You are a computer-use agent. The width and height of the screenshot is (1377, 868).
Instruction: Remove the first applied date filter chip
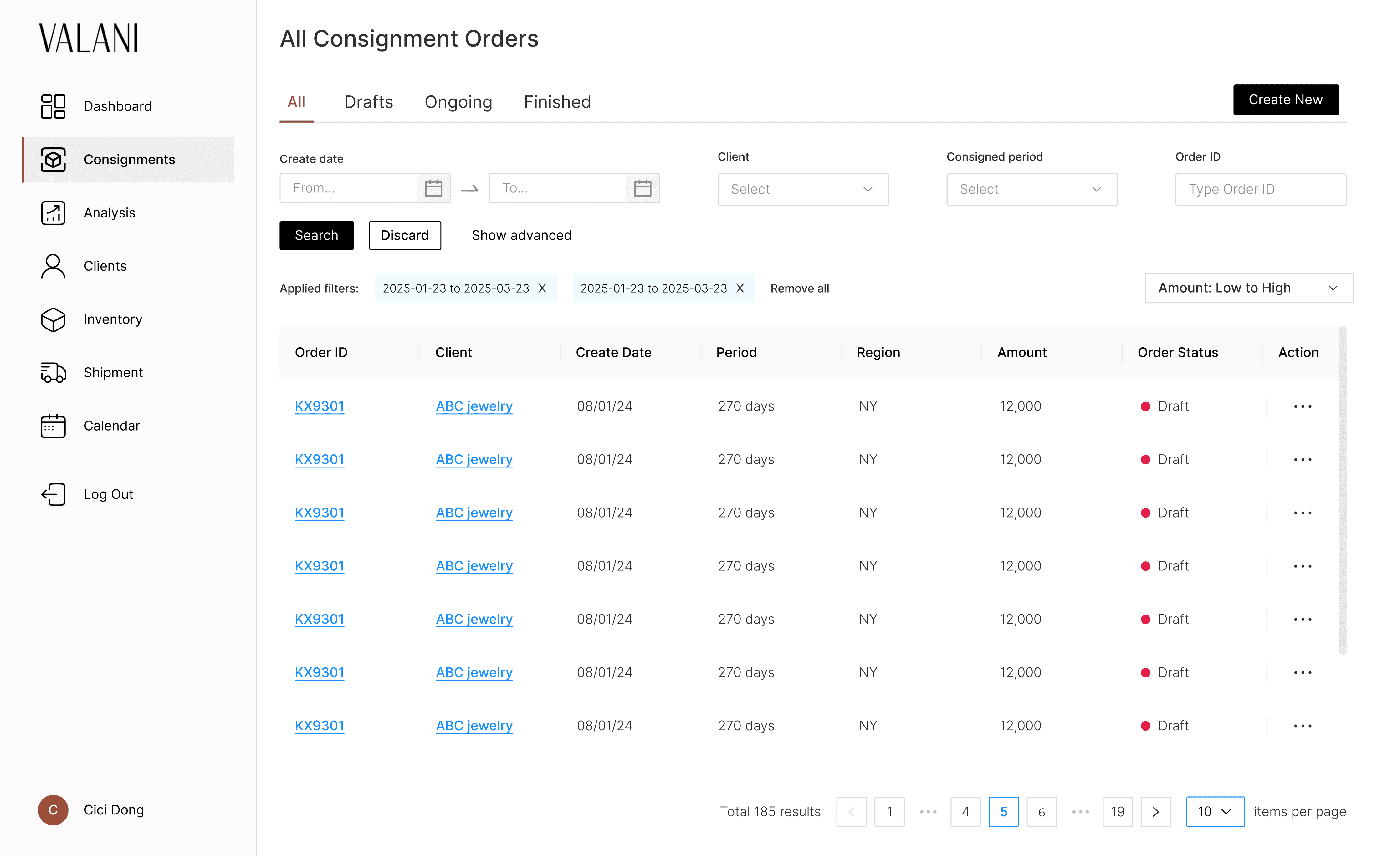tap(542, 288)
